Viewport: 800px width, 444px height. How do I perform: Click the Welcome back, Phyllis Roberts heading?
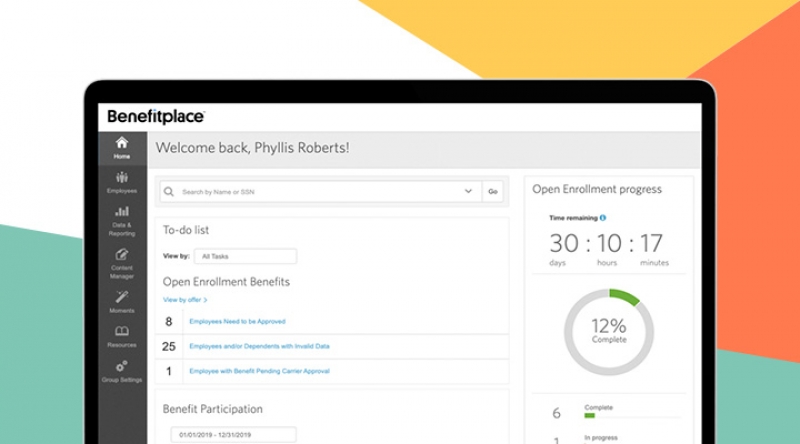(x=253, y=148)
